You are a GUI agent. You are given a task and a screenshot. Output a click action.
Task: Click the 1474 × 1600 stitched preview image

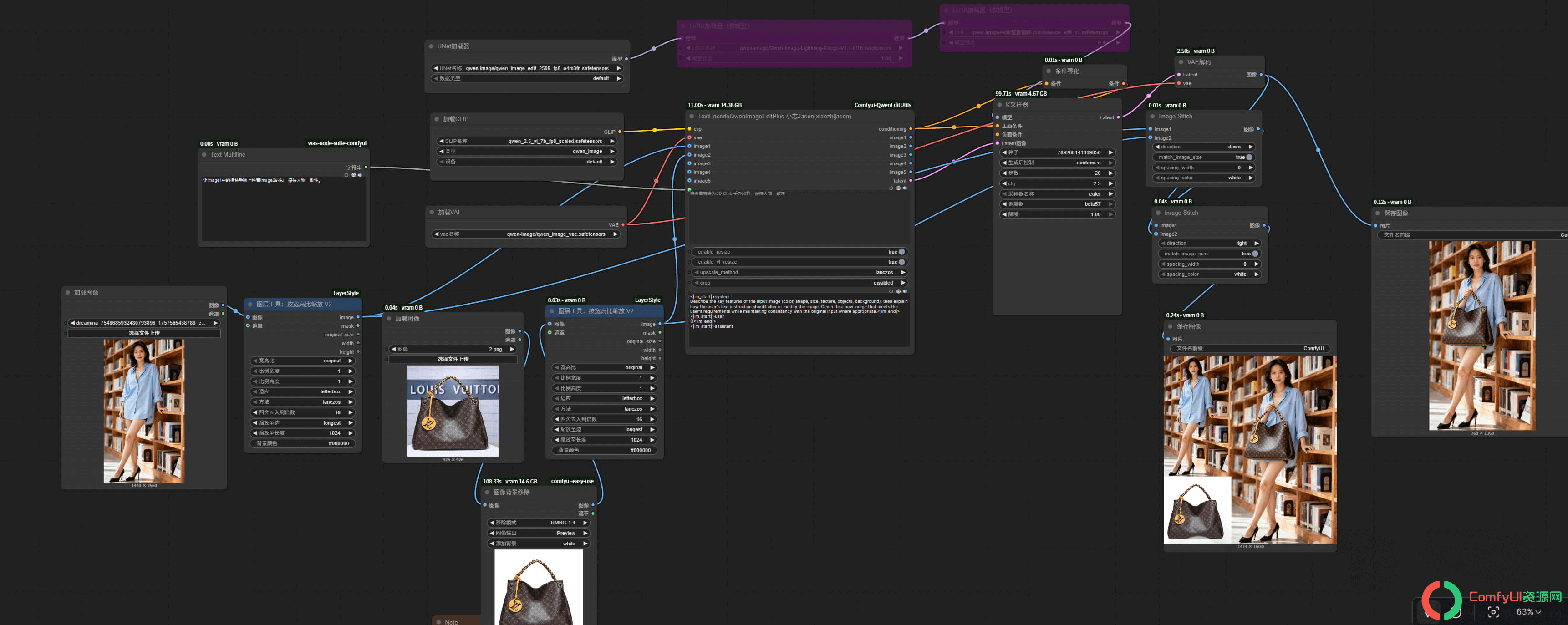click(1250, 450)
